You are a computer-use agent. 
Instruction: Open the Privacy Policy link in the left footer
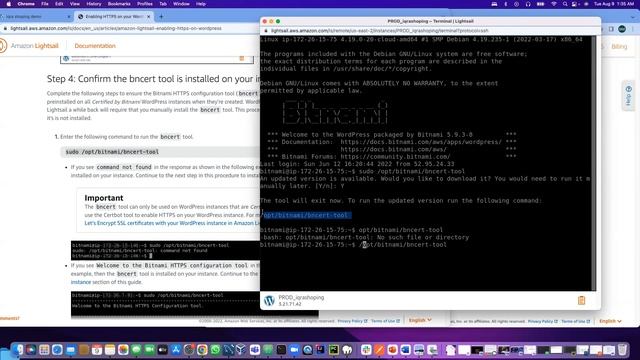click(352, 321)
